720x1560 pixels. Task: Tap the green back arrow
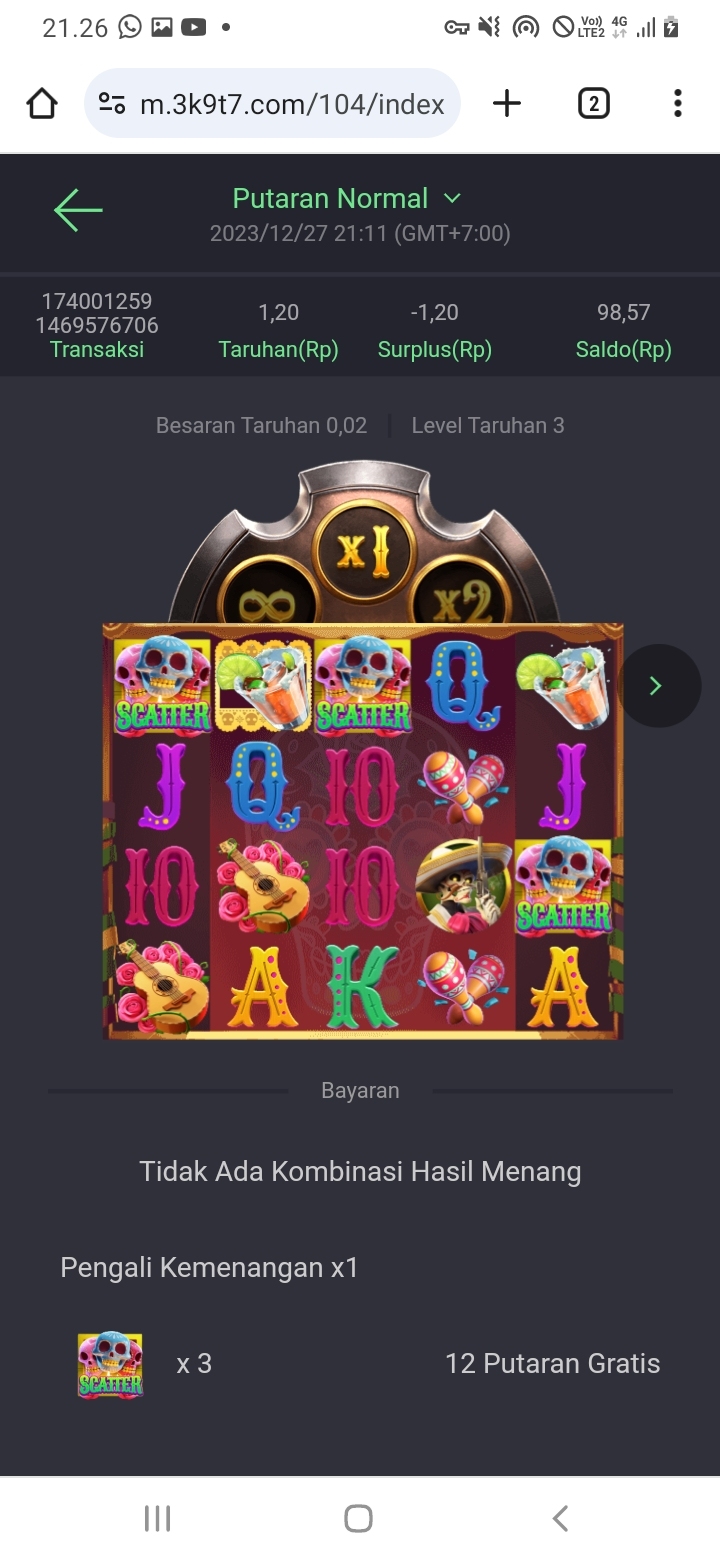coord(78,211)
